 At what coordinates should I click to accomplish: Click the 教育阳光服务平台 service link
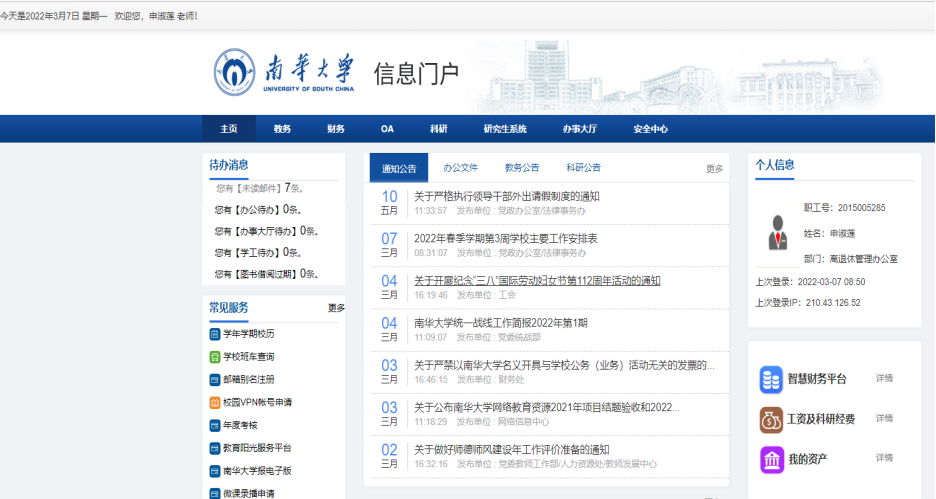[256, 448]
